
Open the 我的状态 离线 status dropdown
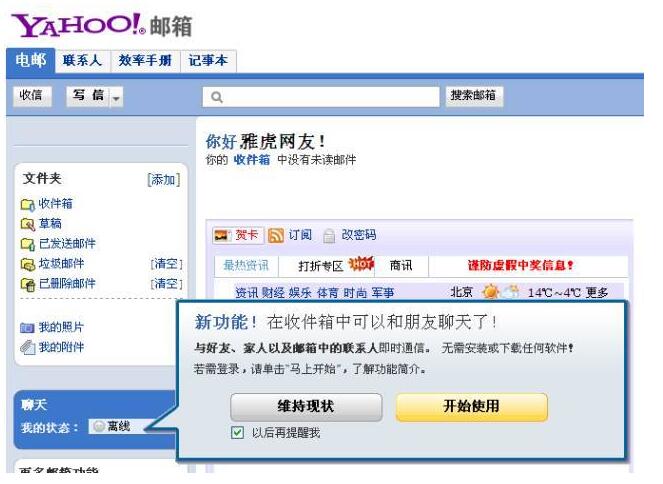pos(118,426)
